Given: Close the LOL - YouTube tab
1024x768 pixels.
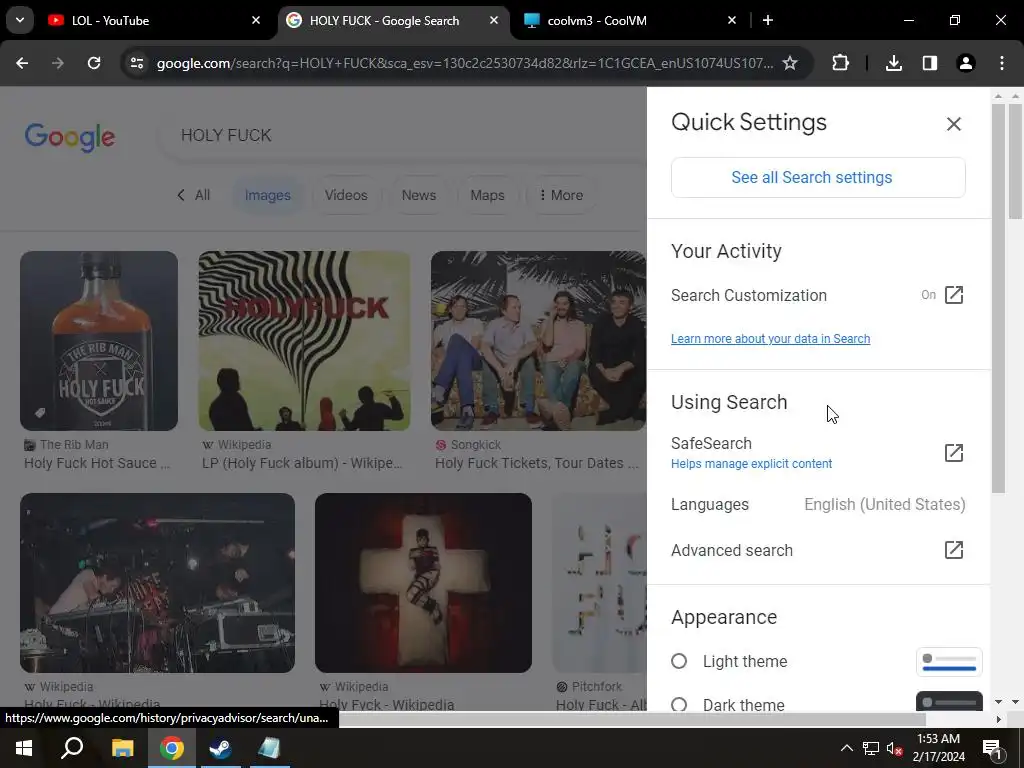Looking at the screenshot, I should (x=256, y=20).
